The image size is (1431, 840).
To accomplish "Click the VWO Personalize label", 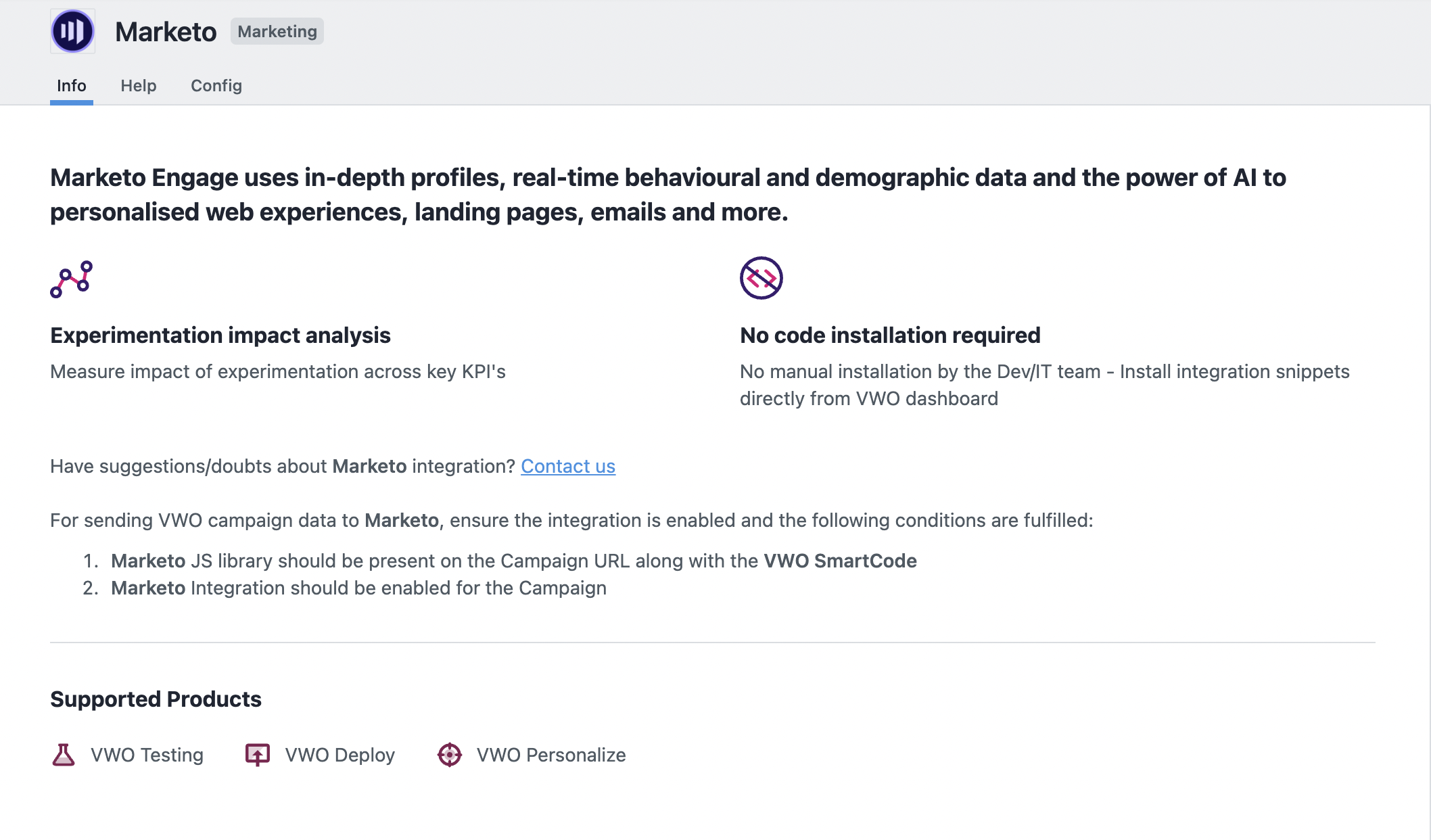I will pyautogui.click(x=551, y=755).
